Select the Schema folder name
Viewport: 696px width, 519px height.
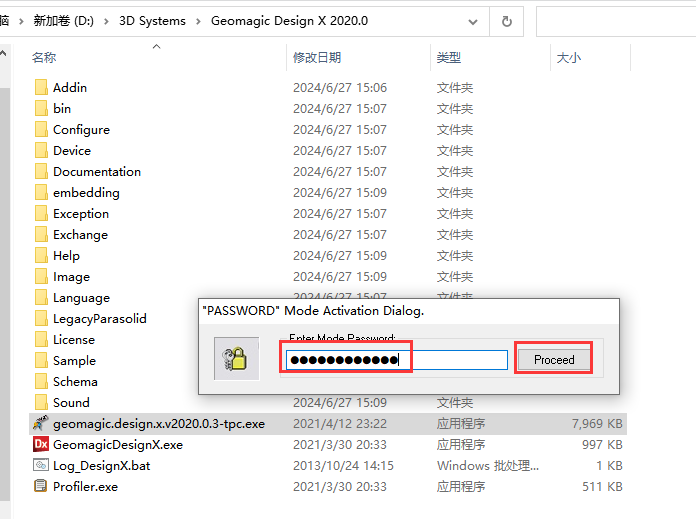[x=75, y=381]
